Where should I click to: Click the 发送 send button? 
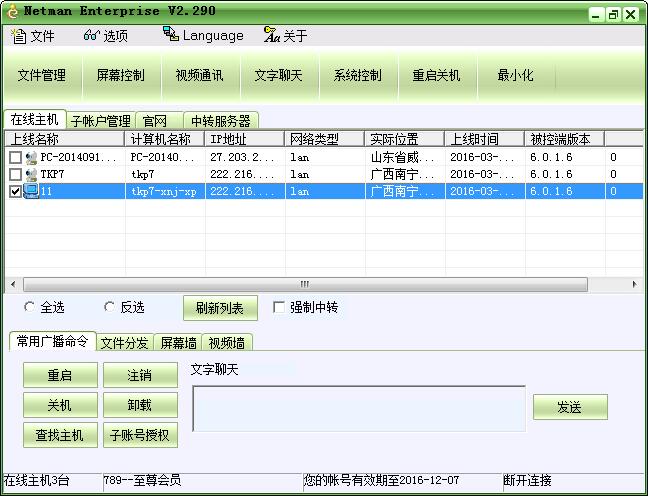coord(570,407)
